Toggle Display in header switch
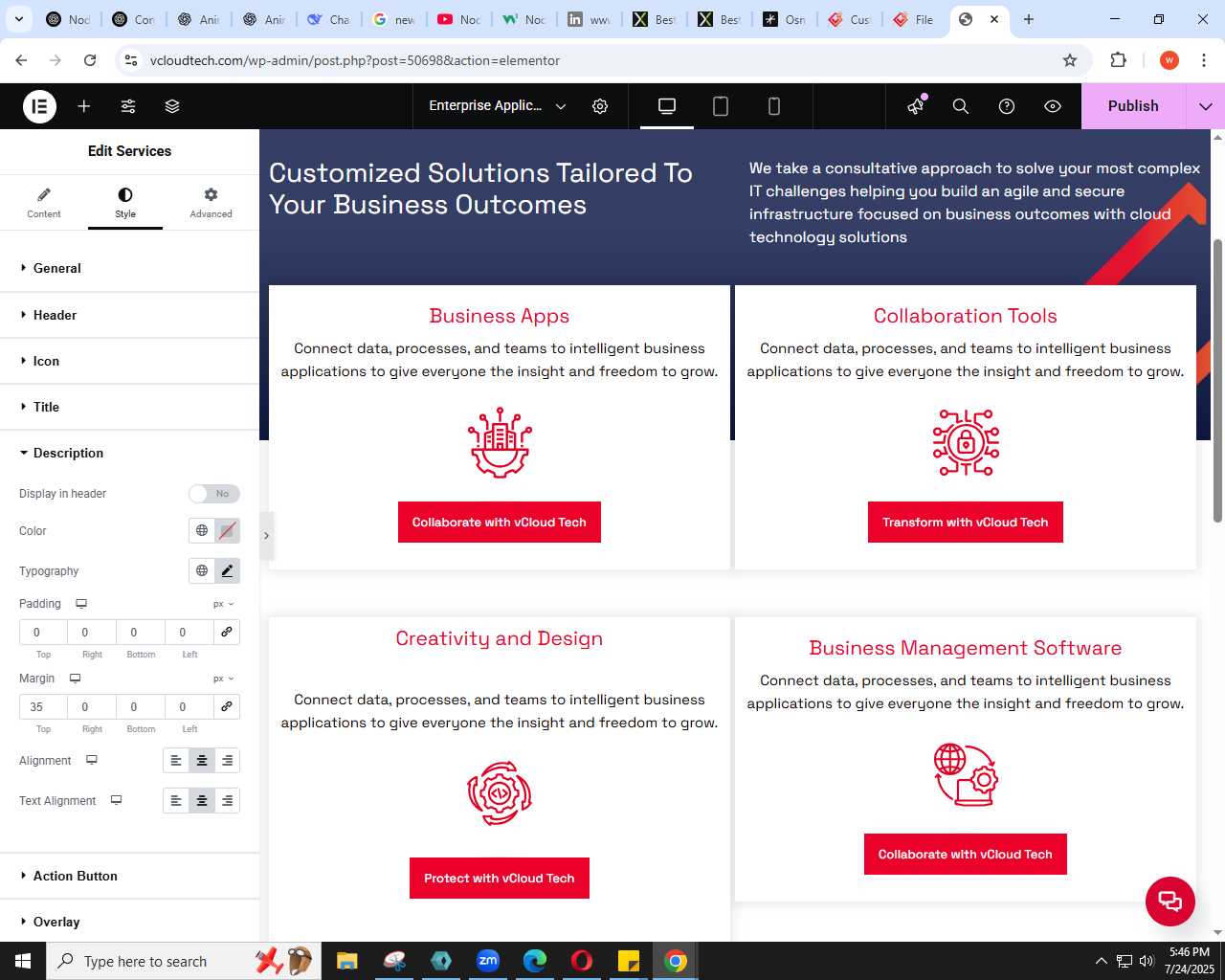 pyautogui.click(x=213, y=494)
